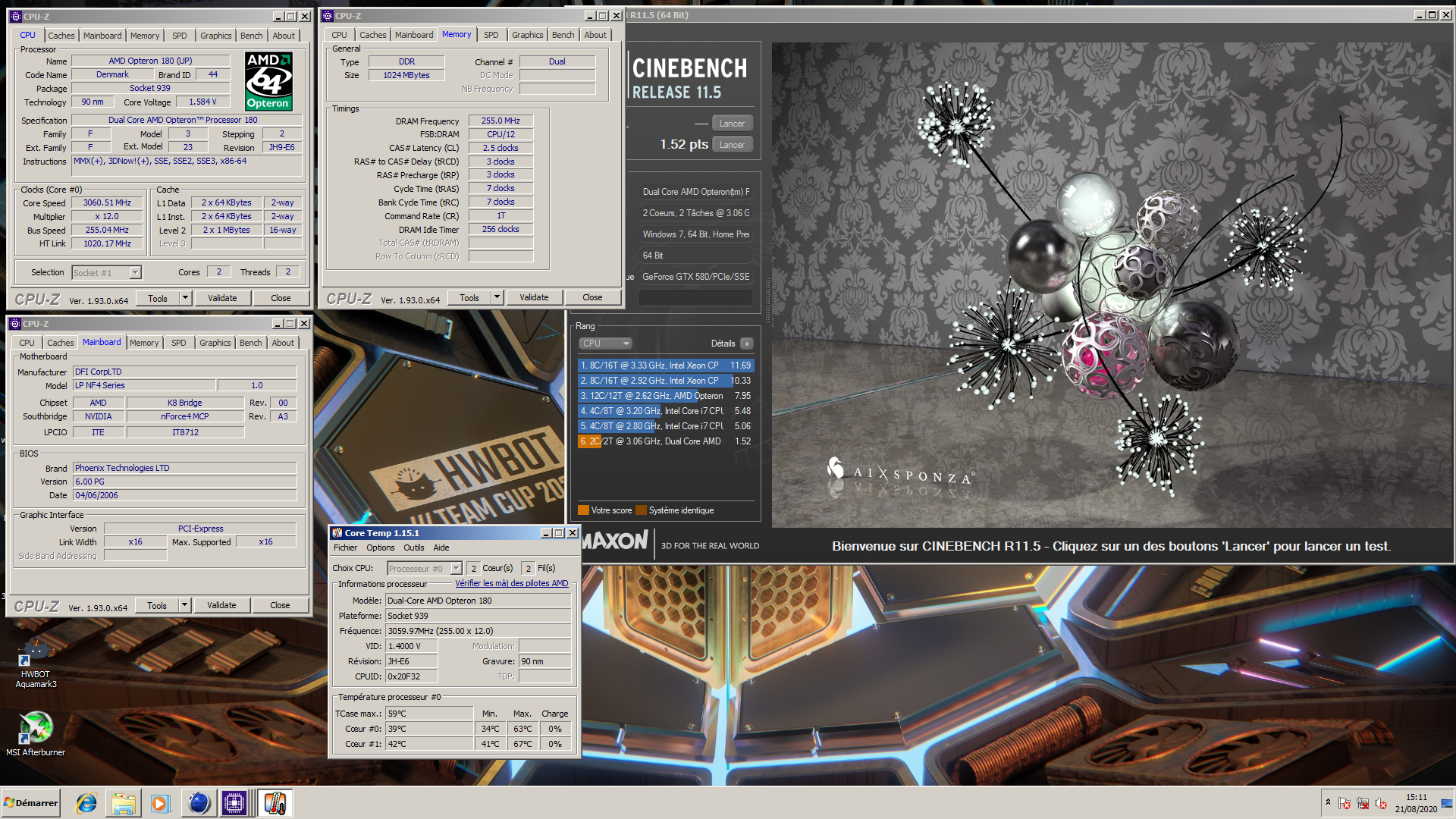Viewport: 1456px width, 819px height.
Task: Open the HWBOT Aquamark3 desktop shortcut
Action: [x=36, y=662]
